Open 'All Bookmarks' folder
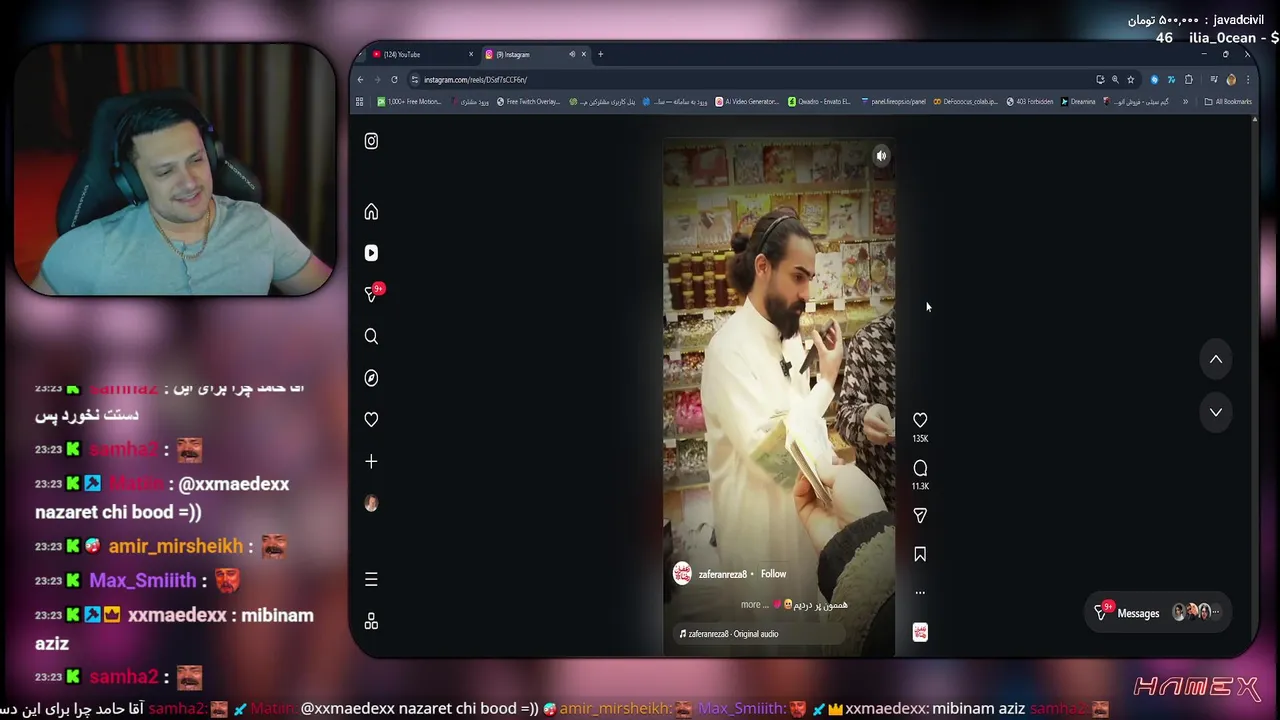This screenshot has width=1280, height=720. [1228, 101]
